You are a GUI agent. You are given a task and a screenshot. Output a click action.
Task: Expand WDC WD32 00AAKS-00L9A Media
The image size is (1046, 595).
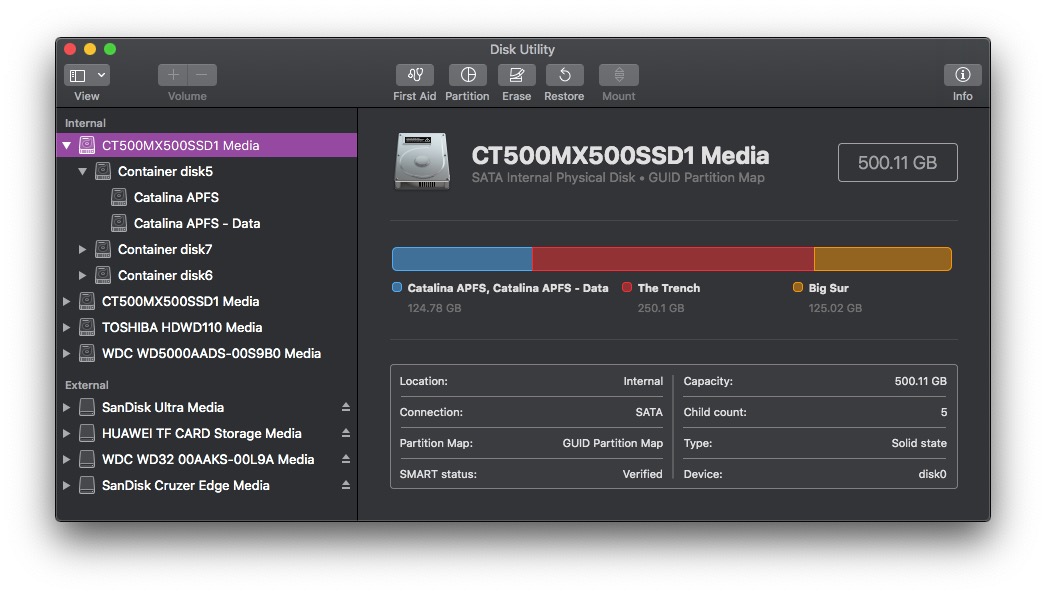(x=67, y=460)
